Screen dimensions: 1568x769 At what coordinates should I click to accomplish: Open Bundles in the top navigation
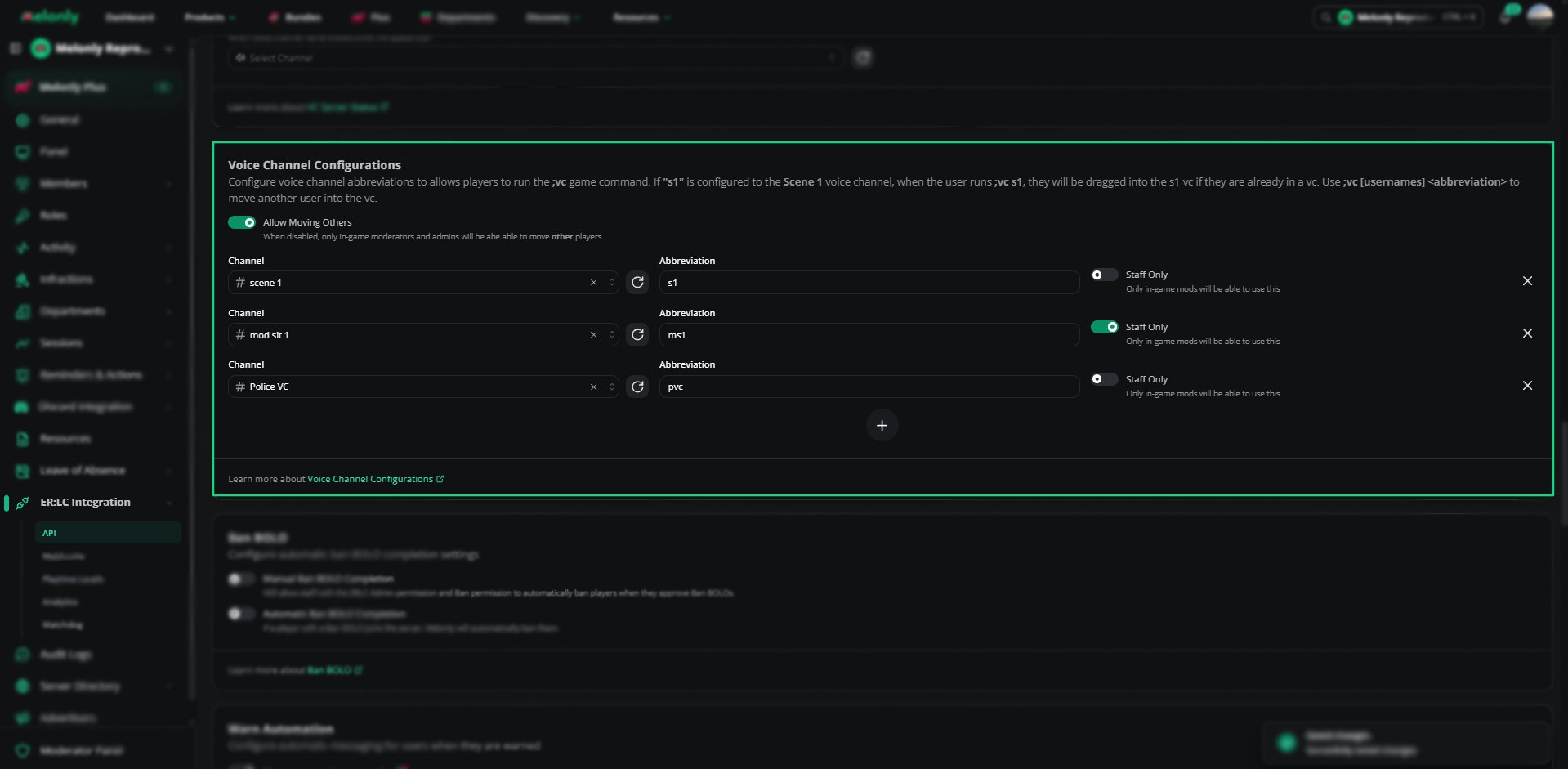point(295,17)
